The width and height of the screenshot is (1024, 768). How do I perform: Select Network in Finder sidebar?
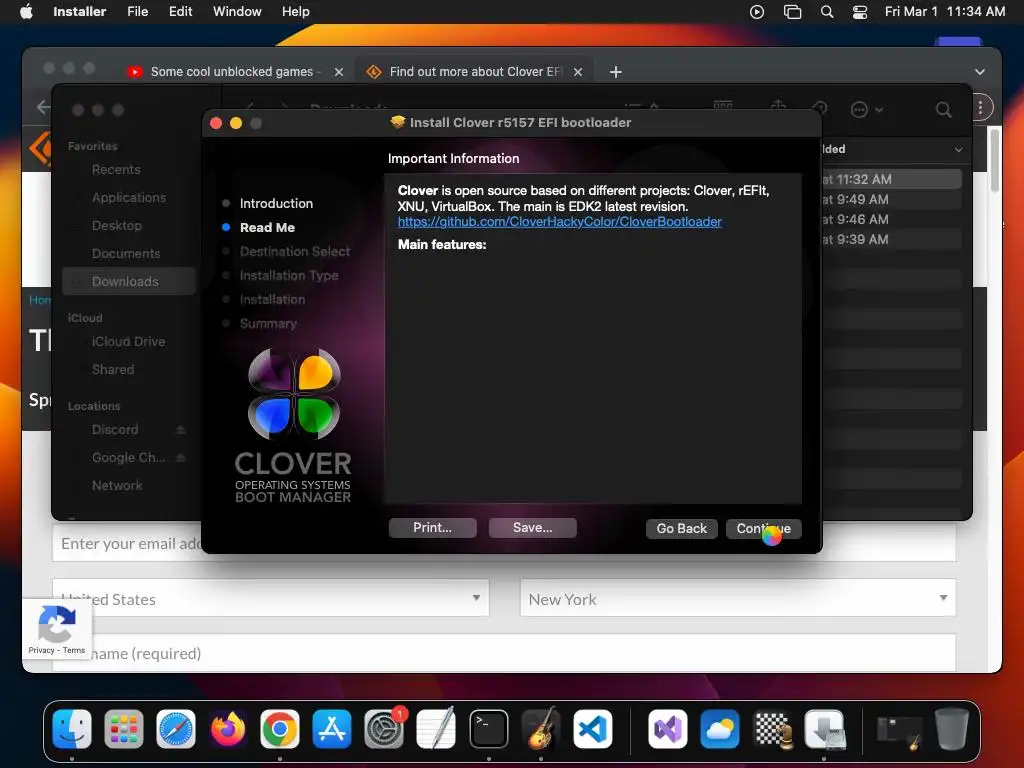(117, 485)
